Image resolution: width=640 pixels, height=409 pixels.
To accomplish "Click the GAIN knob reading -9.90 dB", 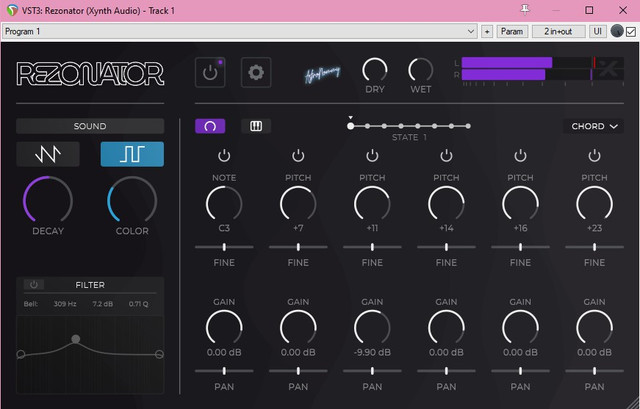I will tap(372, 328).
